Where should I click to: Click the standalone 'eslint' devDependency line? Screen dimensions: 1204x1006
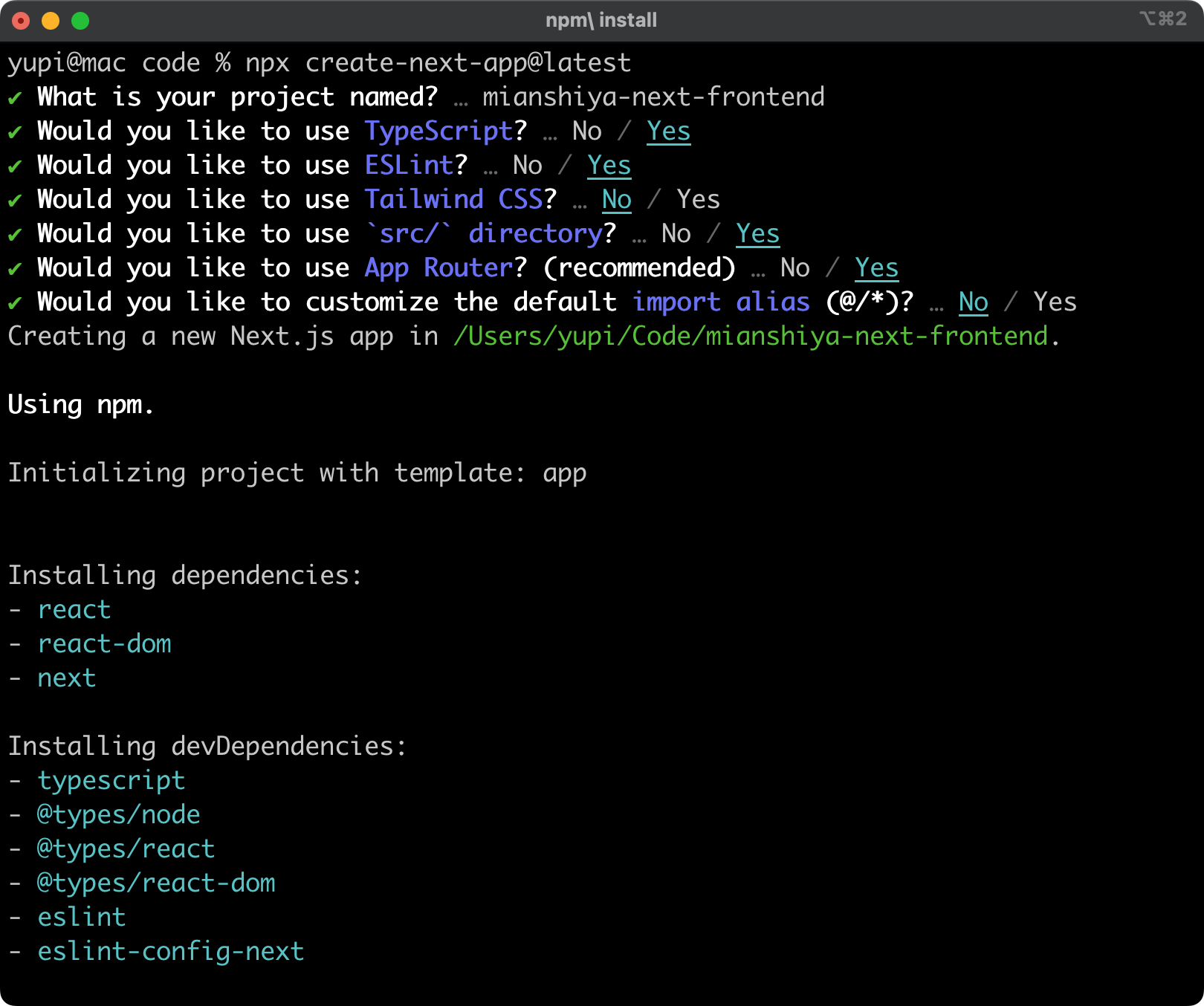click(82, 918)
